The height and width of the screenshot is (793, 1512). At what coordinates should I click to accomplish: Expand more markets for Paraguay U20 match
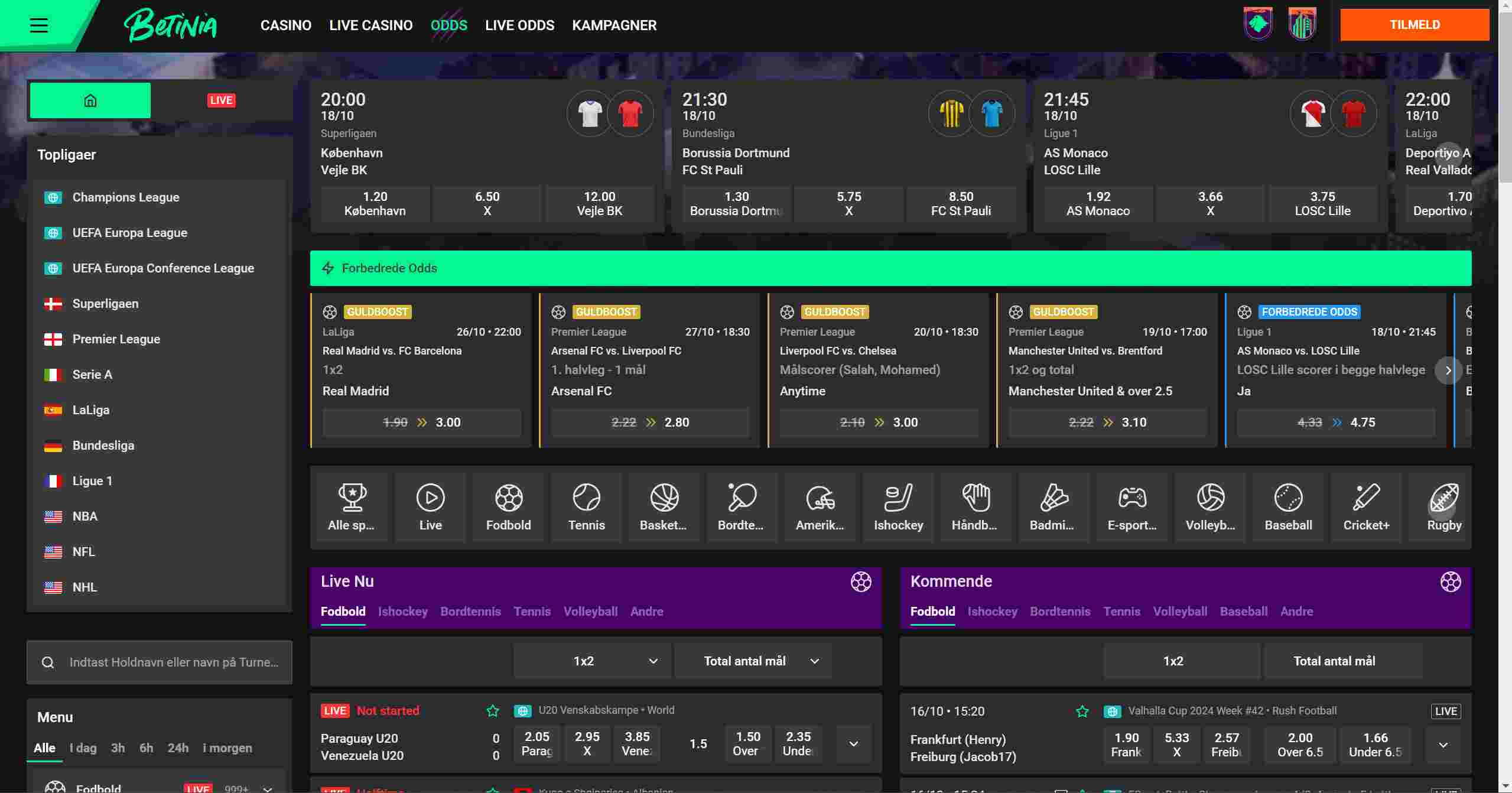[854, 744]
